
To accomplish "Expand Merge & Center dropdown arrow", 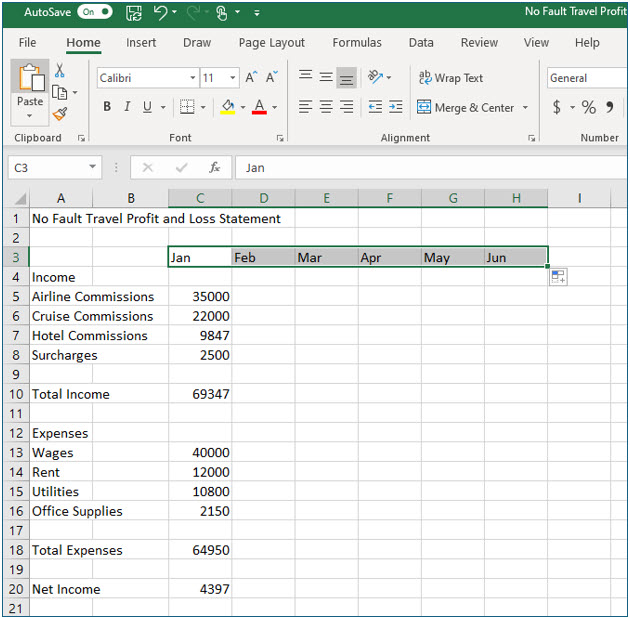I will coord(525,107).
